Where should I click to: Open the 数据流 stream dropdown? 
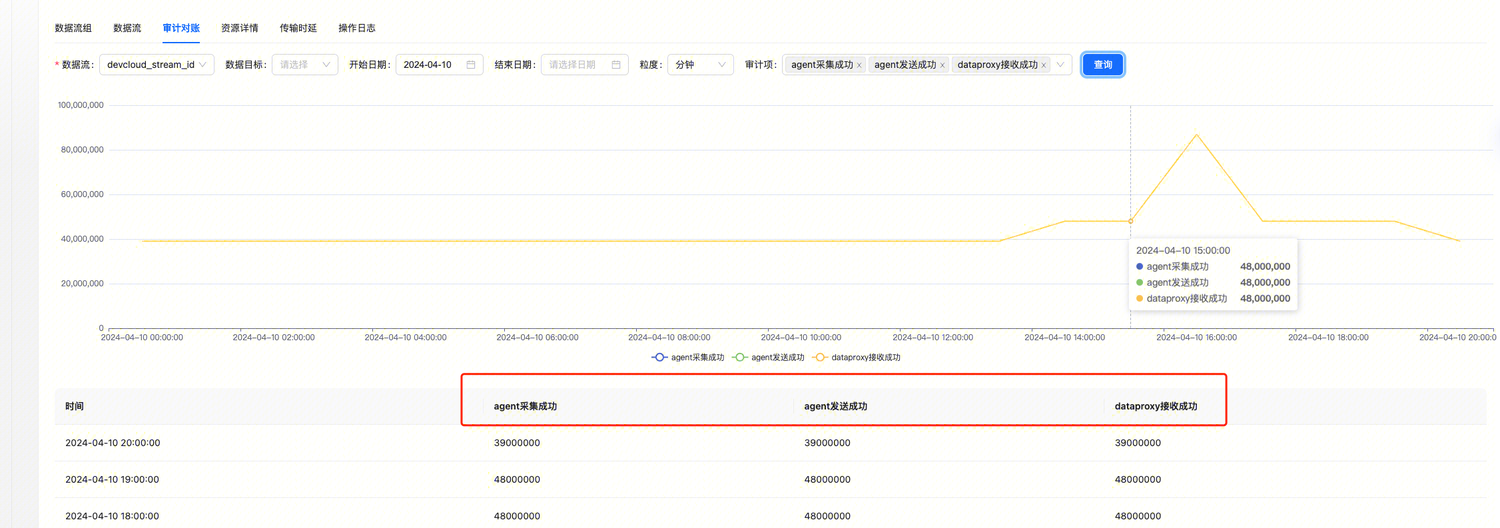coord(156,65)
